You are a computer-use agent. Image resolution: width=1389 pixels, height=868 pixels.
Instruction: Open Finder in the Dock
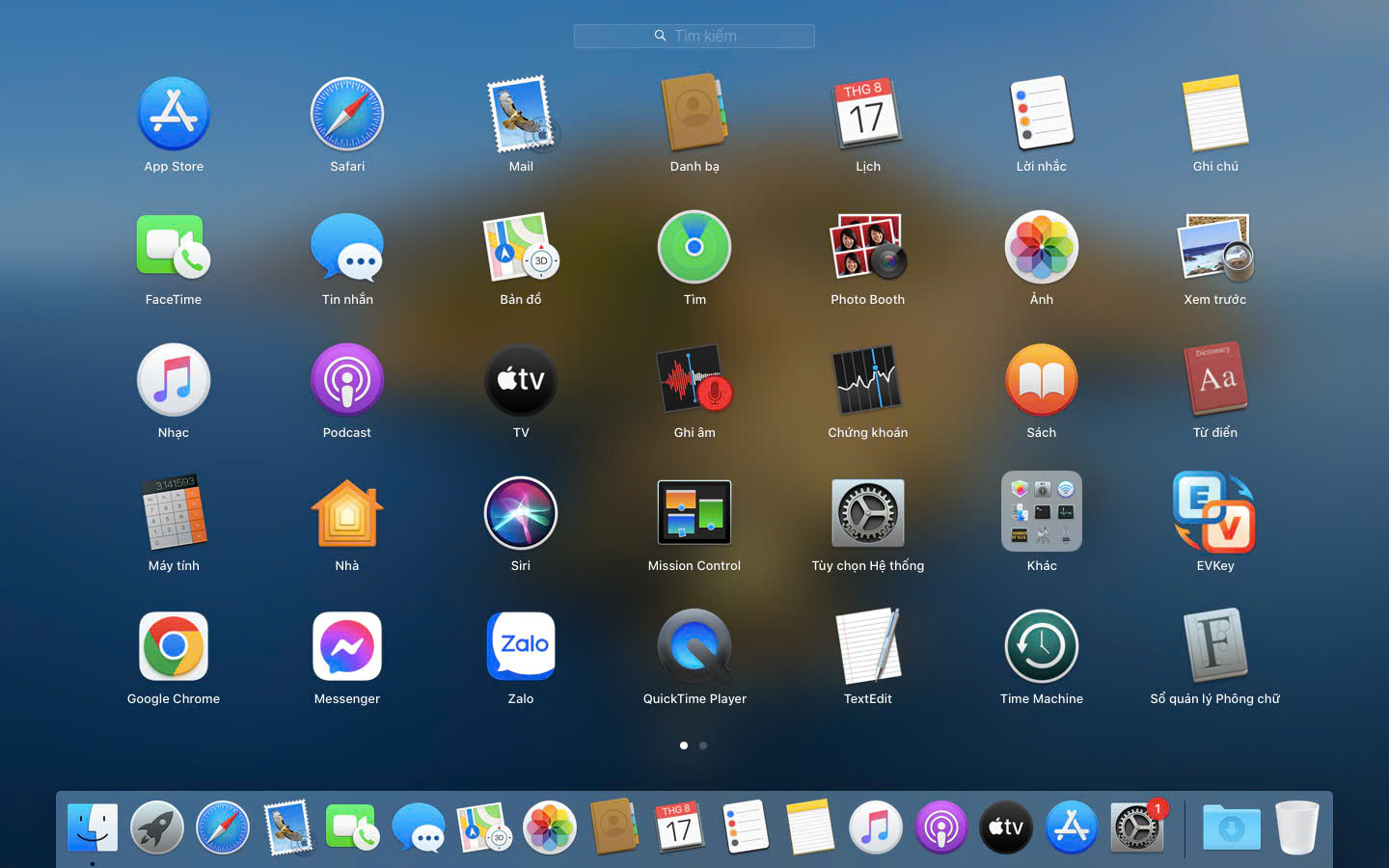pos(93,827)
